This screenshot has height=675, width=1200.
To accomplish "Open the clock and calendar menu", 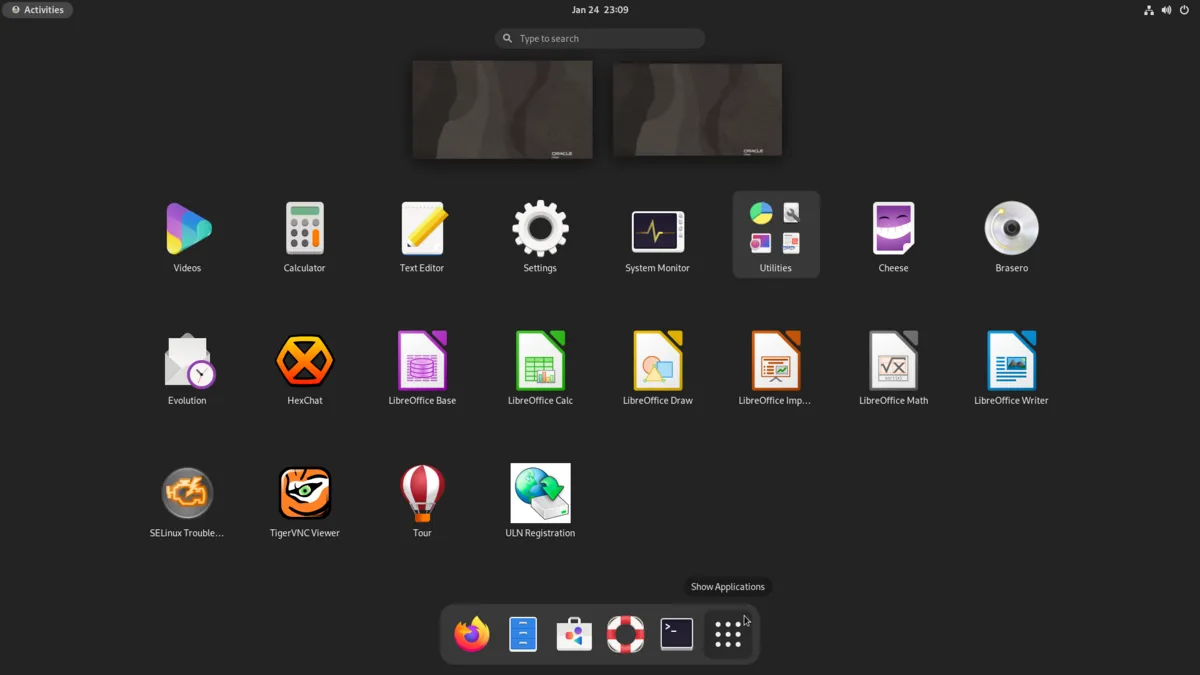I will 600,10.
